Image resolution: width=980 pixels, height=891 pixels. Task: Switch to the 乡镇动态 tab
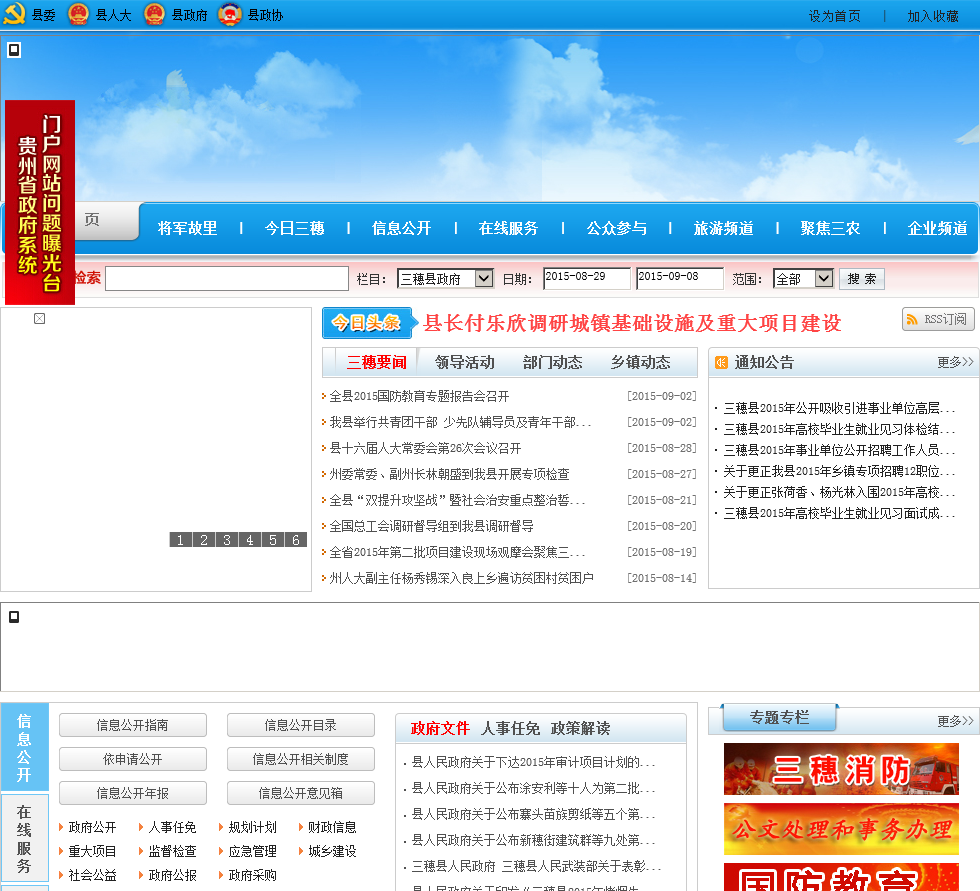click(641, 362)
